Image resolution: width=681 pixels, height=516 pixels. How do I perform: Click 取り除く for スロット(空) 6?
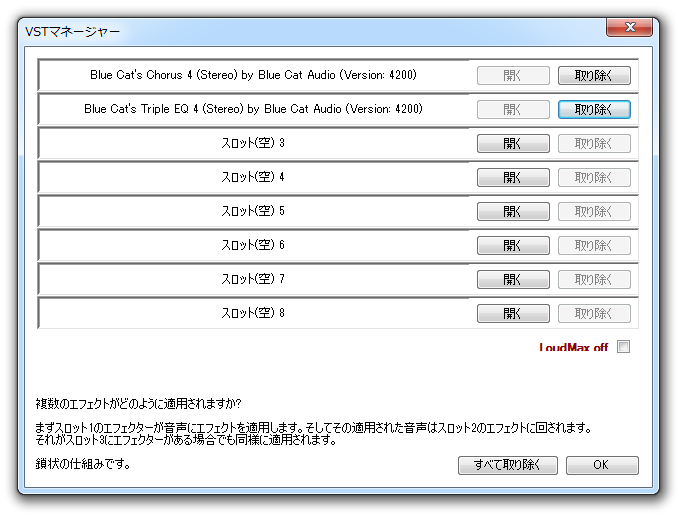tap(594, 245)
